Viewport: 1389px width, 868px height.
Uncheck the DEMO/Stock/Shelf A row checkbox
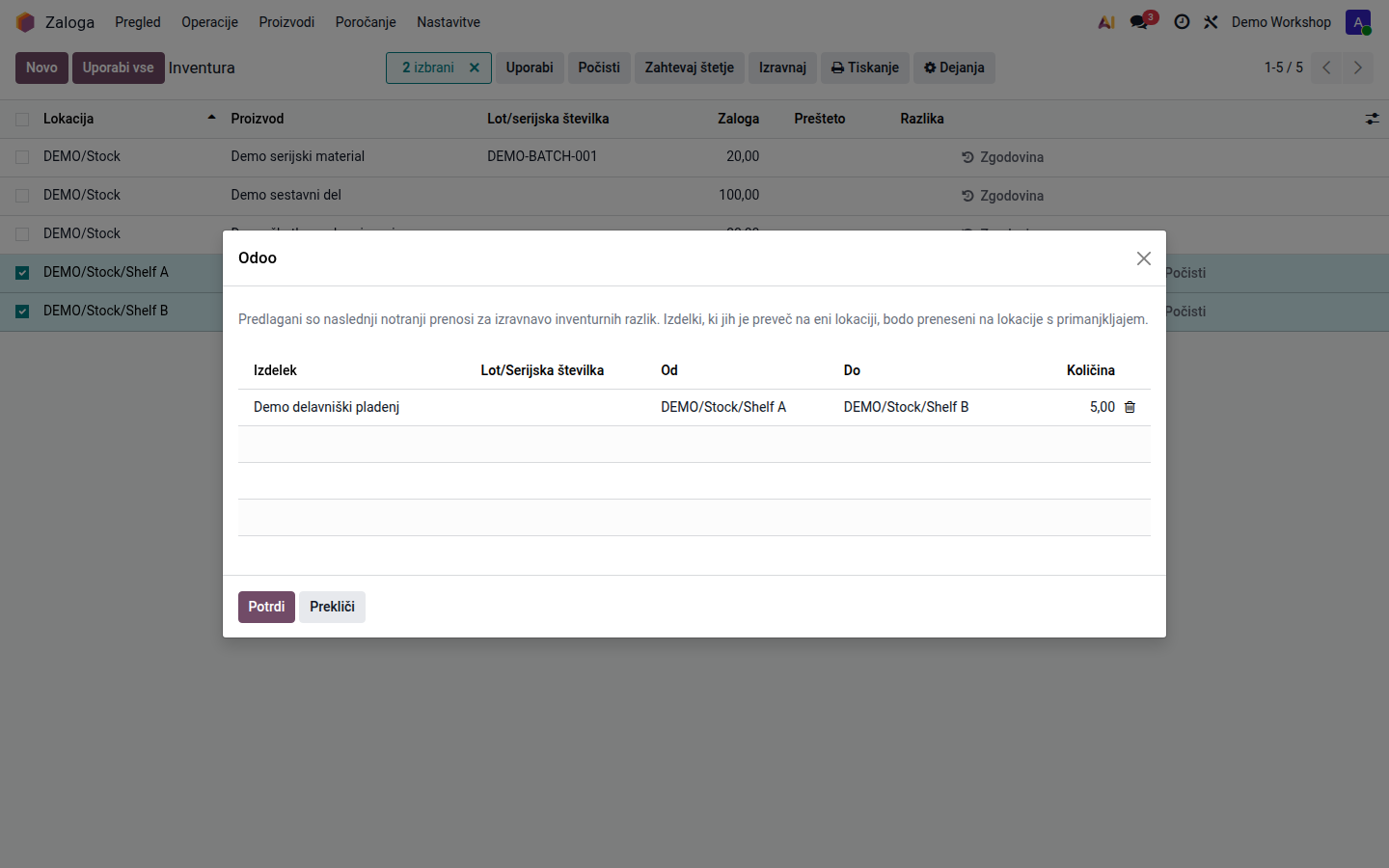tap(22, 273)
